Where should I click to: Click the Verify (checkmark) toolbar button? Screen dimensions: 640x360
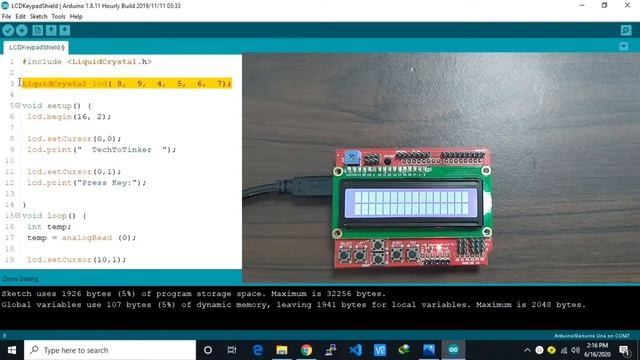click(8, 30)
